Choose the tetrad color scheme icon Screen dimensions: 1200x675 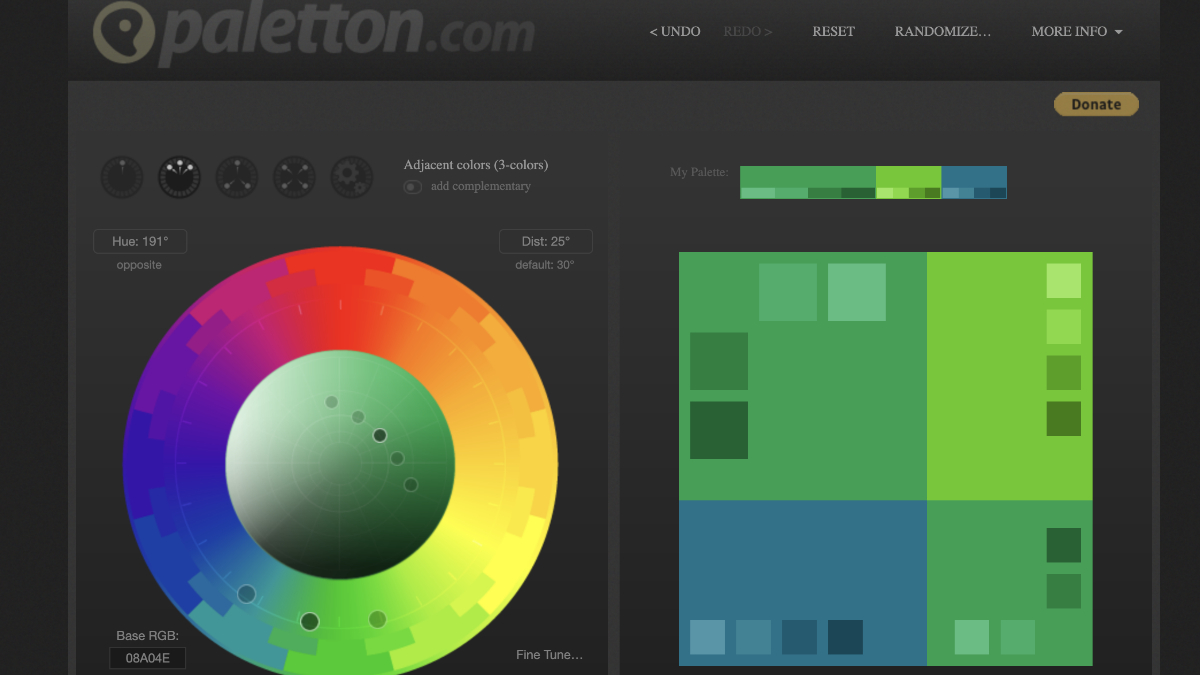(x=295, y=177)
